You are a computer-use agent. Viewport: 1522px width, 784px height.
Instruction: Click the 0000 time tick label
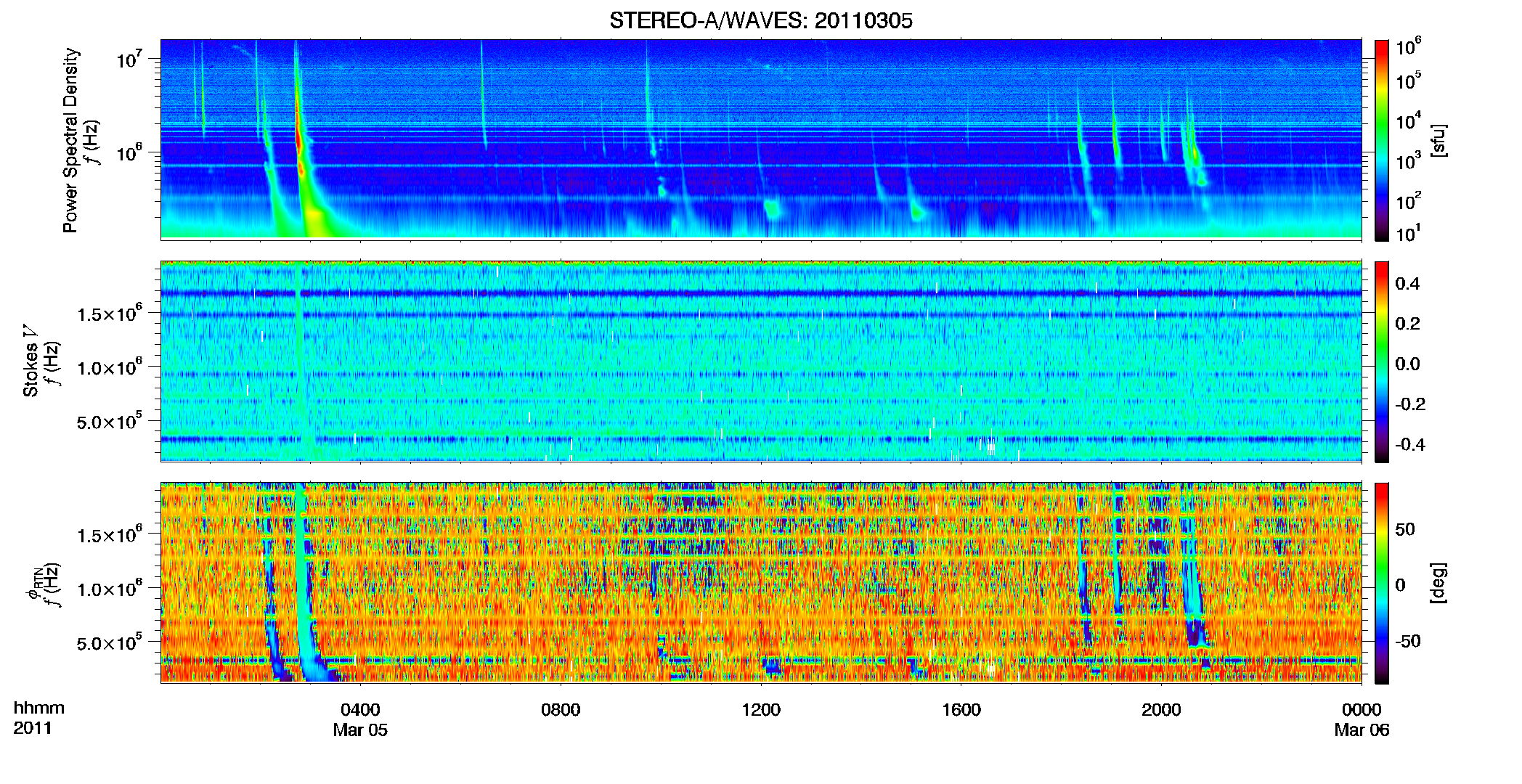coord(1362,710)
